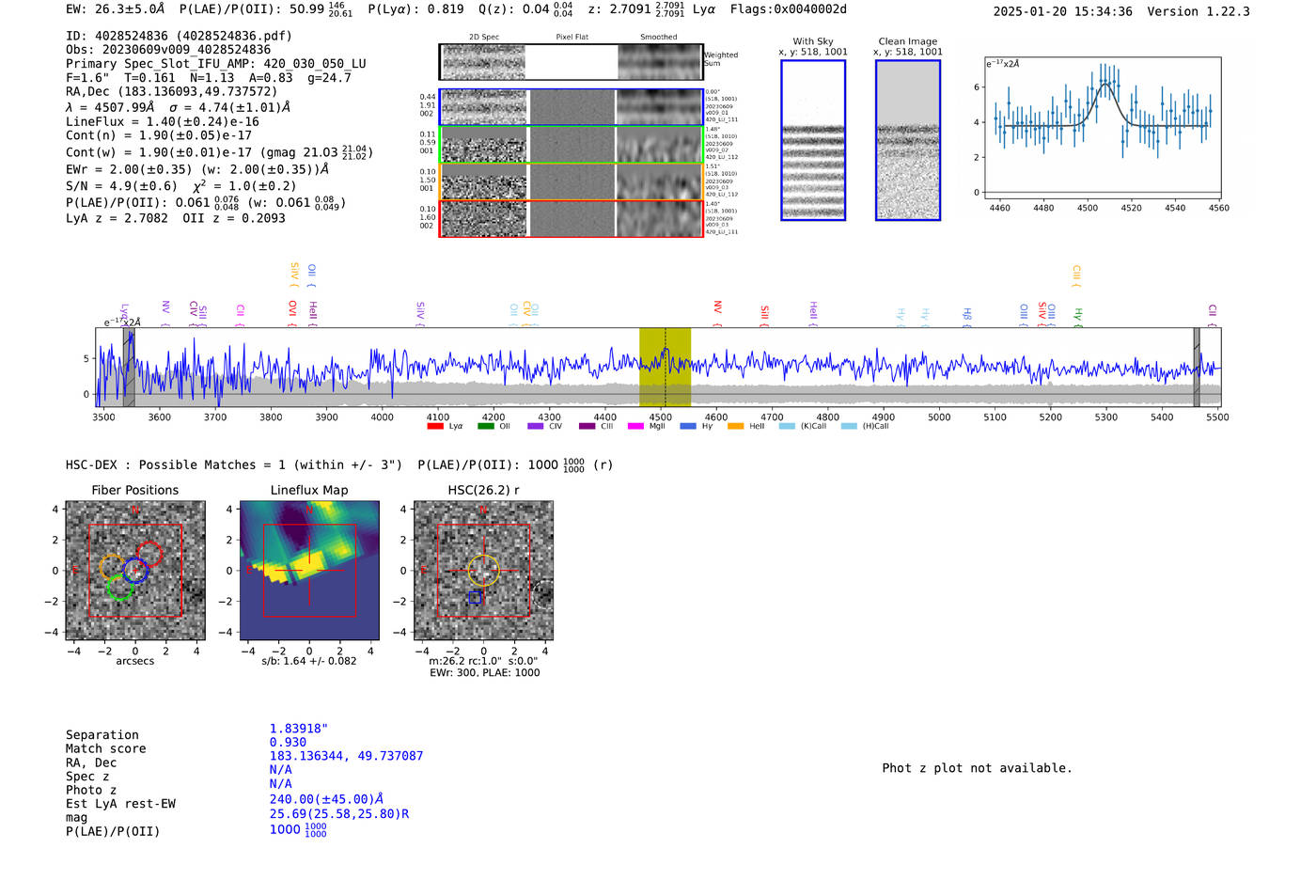Screen dimensions: 1316x896
Task: Click the Obs: 20230609v009_4028524836 line
Action: coord(168,50)
